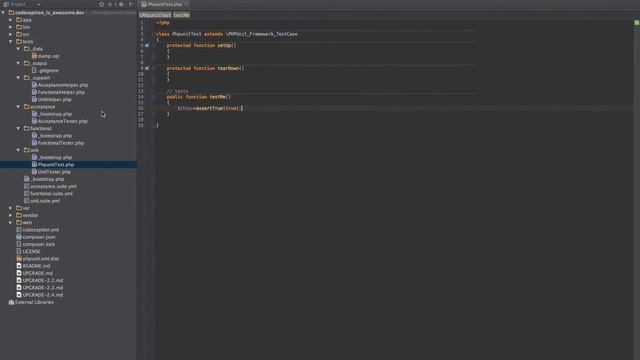Click the Collapse All icon in Project toolbar

(x=110, y=4)
